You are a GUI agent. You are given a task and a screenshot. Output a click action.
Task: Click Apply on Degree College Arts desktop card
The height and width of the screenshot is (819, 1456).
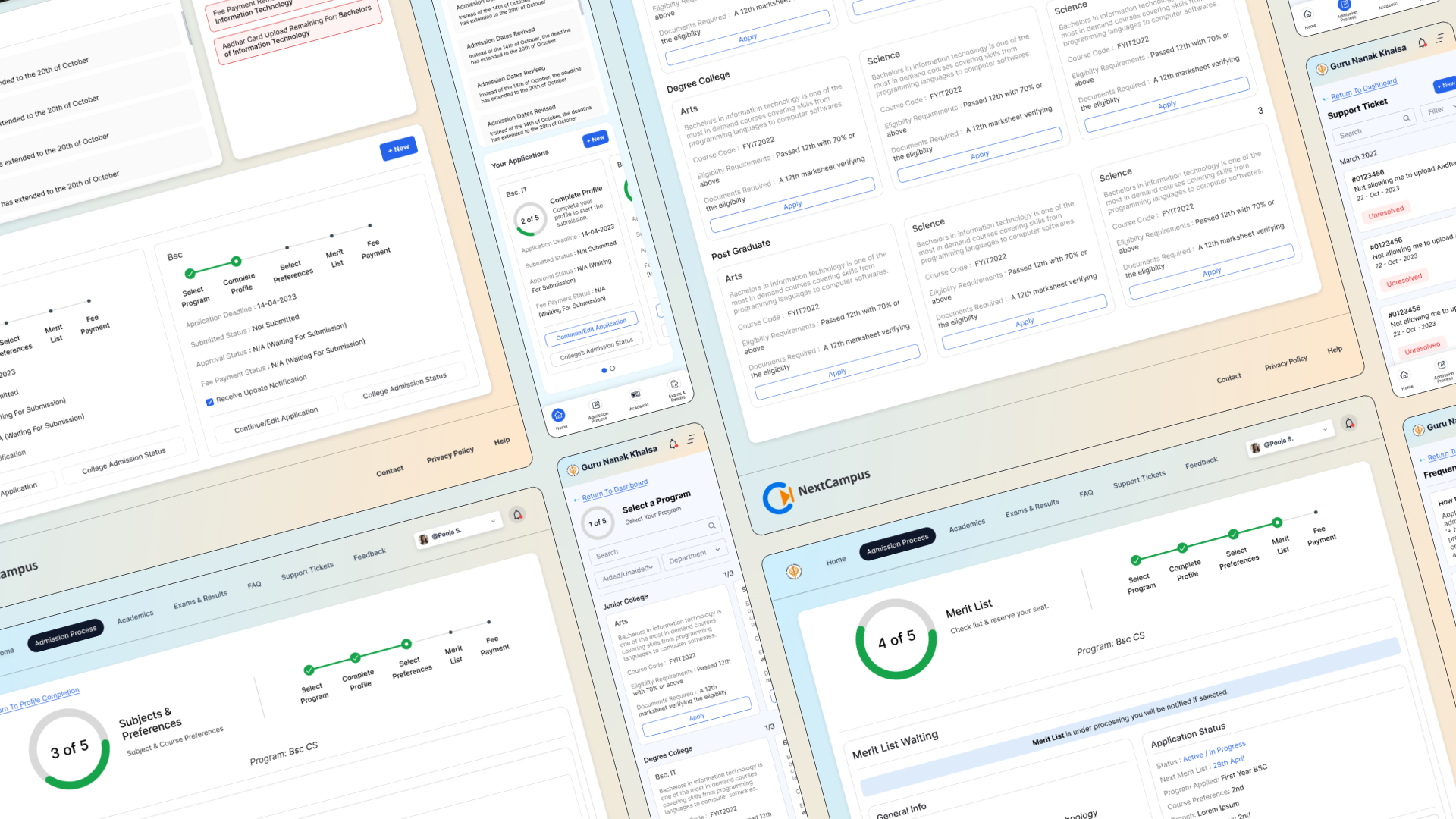point(792,206)
